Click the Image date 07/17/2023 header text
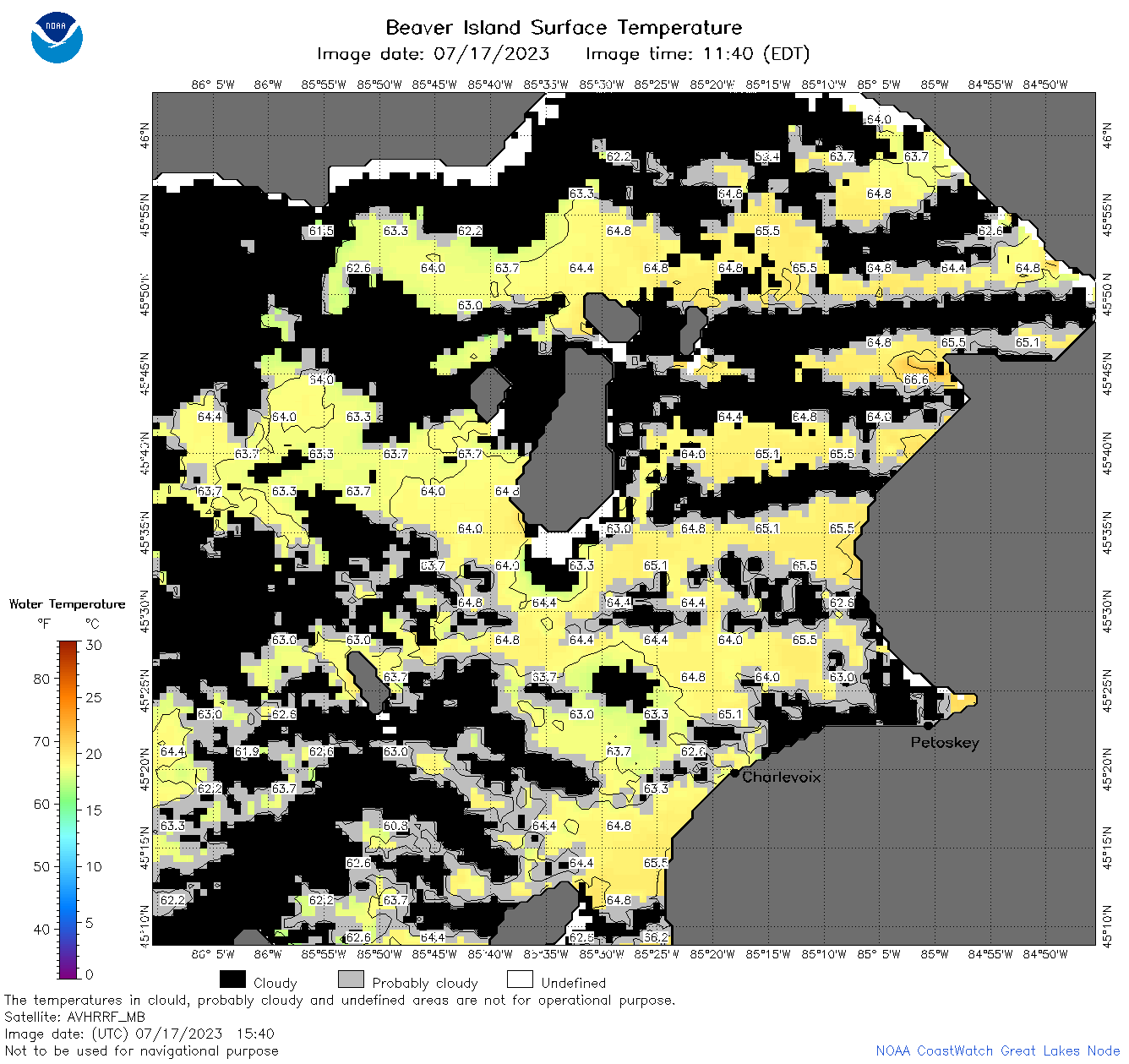The height and width of the screenshot is (1064, 1129). click(434, 54)
